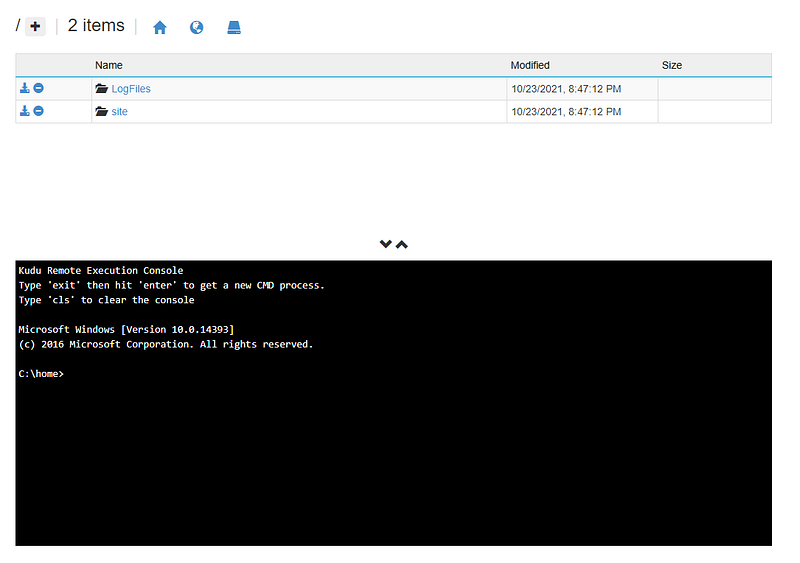The height and width of the screenshot is (563, 800).
Task: Click the 'Type cls to clear' console line
Action: click(106, 300)
